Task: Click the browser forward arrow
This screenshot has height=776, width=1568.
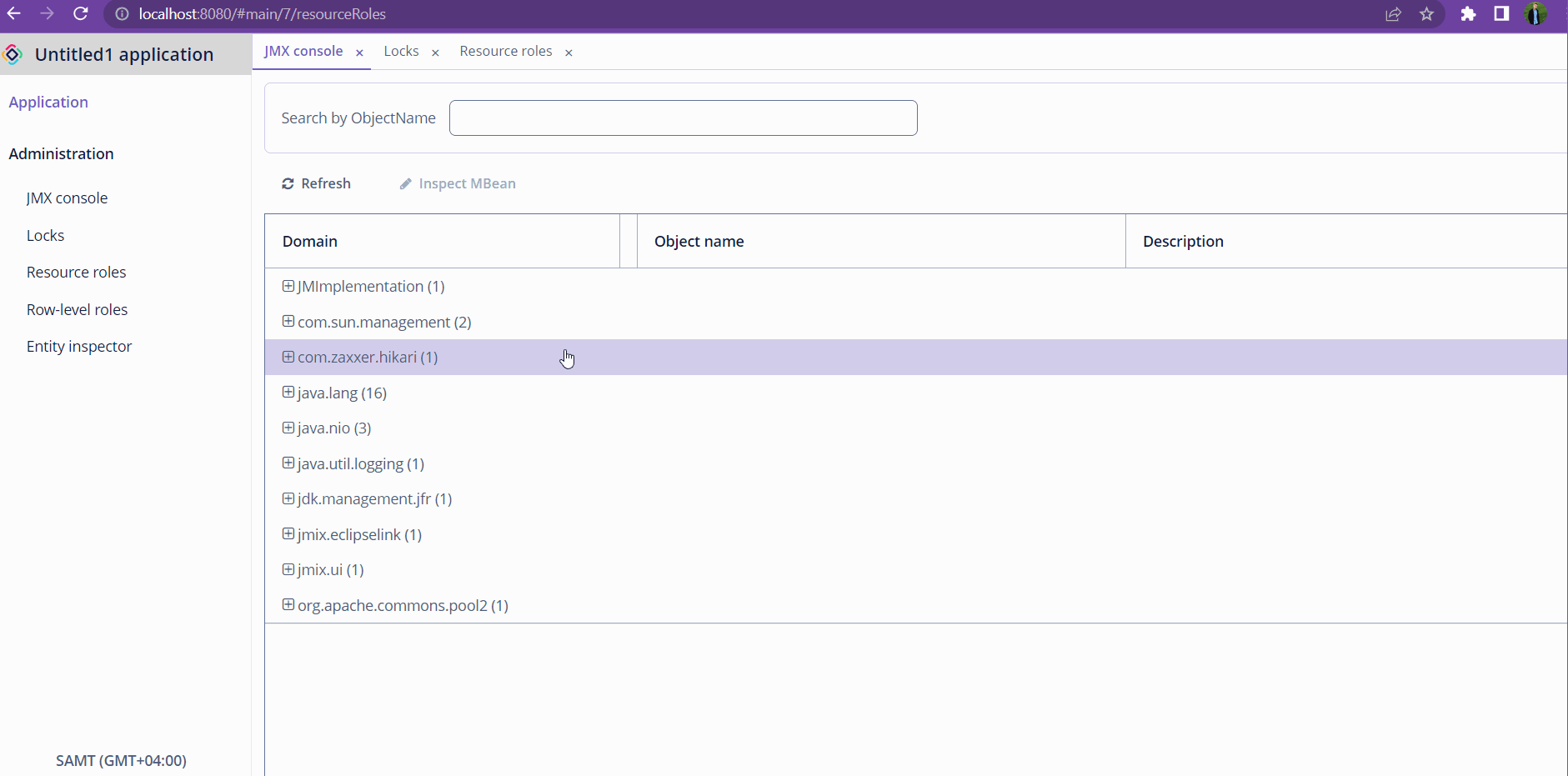Action: click(x=47, y=13)
